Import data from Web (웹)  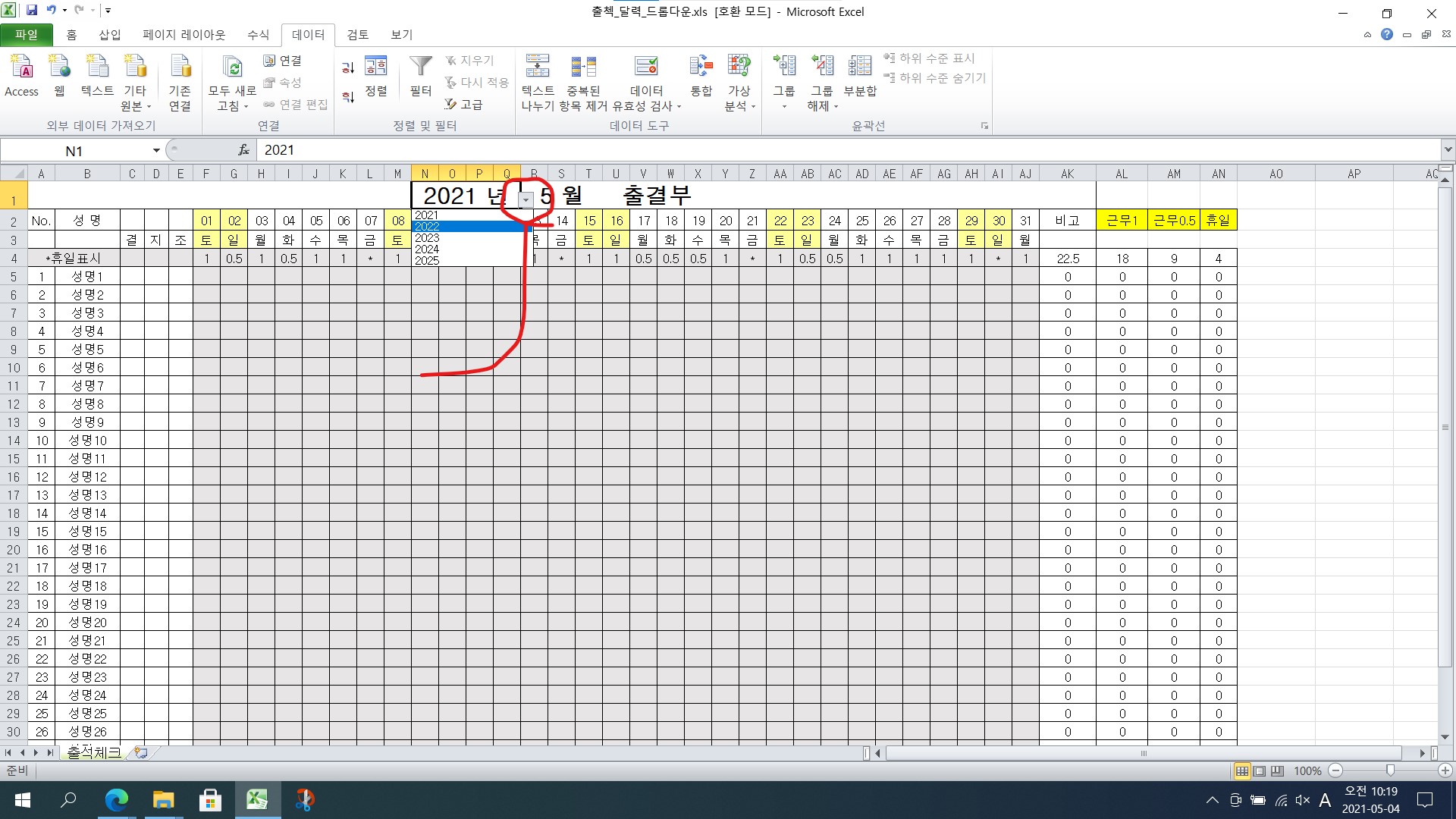59,76
